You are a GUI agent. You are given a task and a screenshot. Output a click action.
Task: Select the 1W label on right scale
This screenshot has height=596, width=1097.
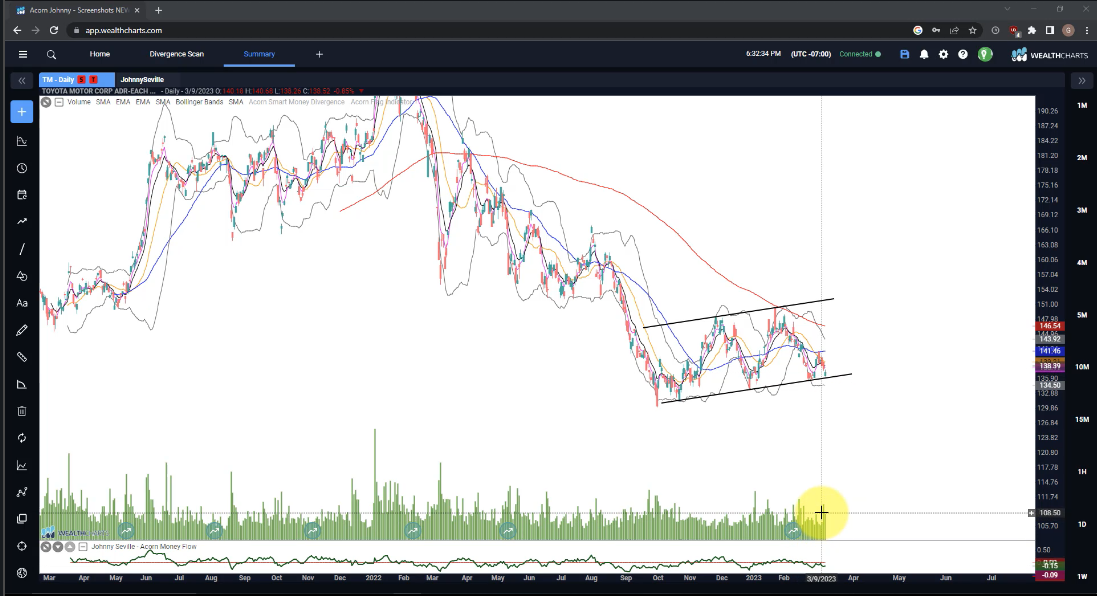point(1082,576)
